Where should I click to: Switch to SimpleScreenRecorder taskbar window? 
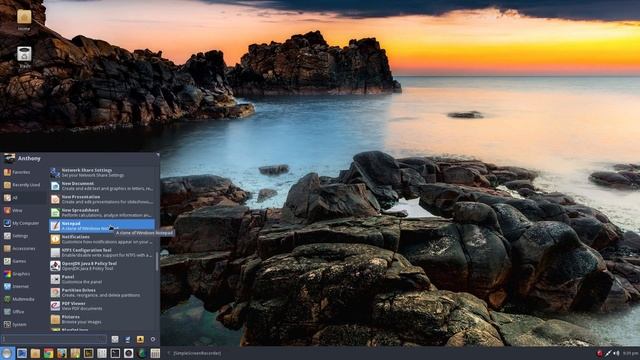coord(195,353)
